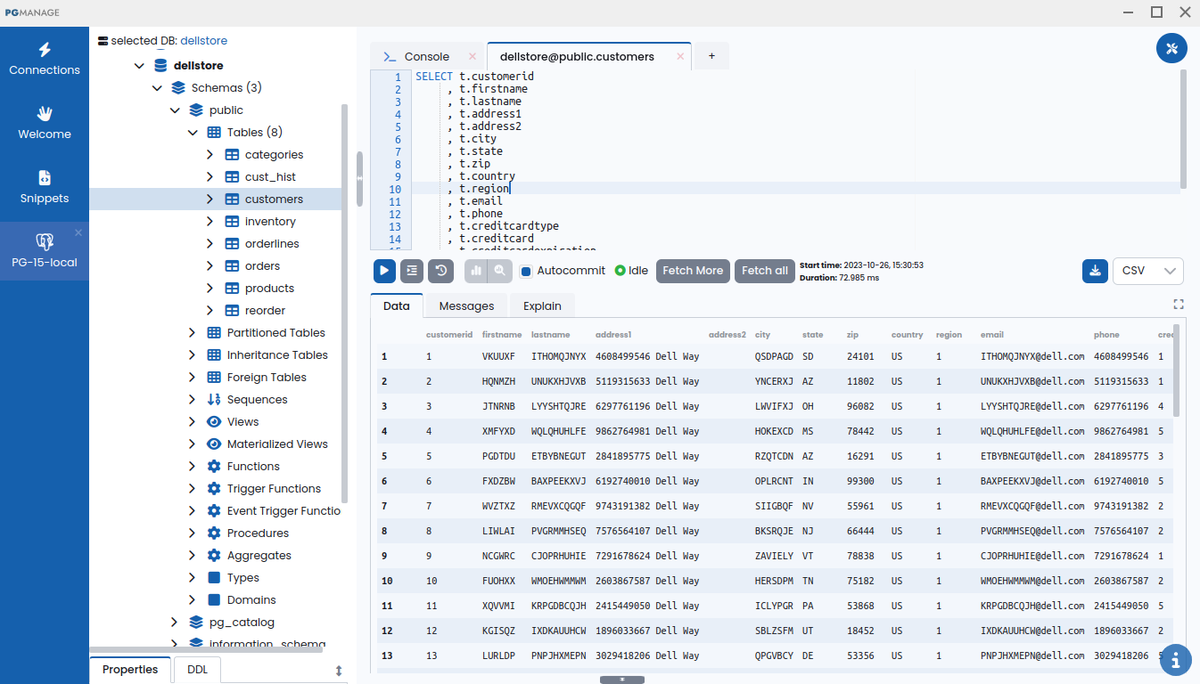Viewport: 1200px width, 684px height.
Task: Expand the orders table node
Action: click(210, 266)
